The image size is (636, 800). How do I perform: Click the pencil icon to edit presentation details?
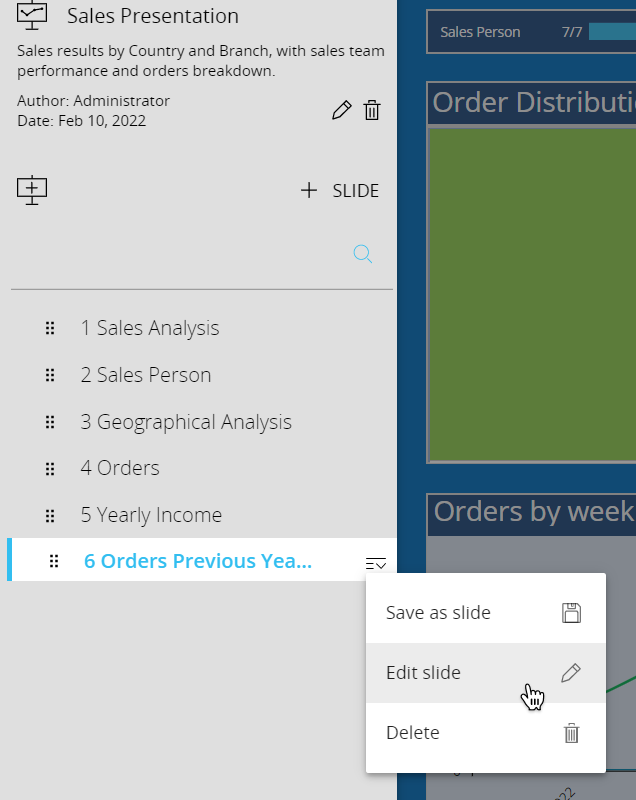click(341, 111)
